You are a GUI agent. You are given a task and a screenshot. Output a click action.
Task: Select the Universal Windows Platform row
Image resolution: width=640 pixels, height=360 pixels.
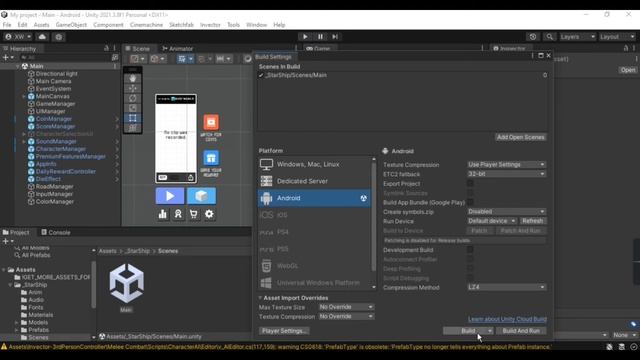click(x=314, y=282)
